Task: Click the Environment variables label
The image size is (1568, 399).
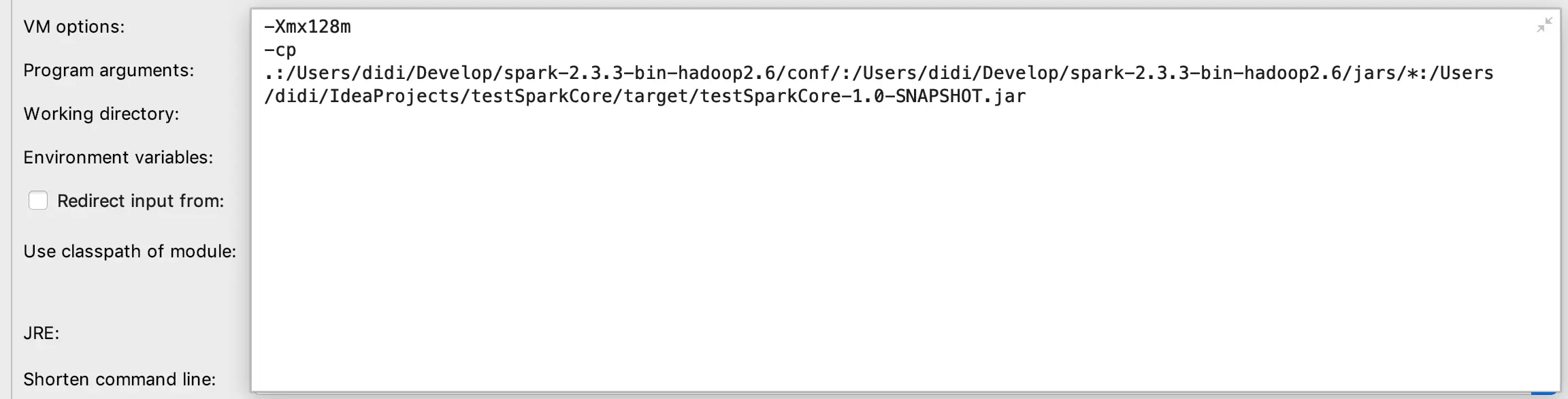Action: tap(117, 157)
